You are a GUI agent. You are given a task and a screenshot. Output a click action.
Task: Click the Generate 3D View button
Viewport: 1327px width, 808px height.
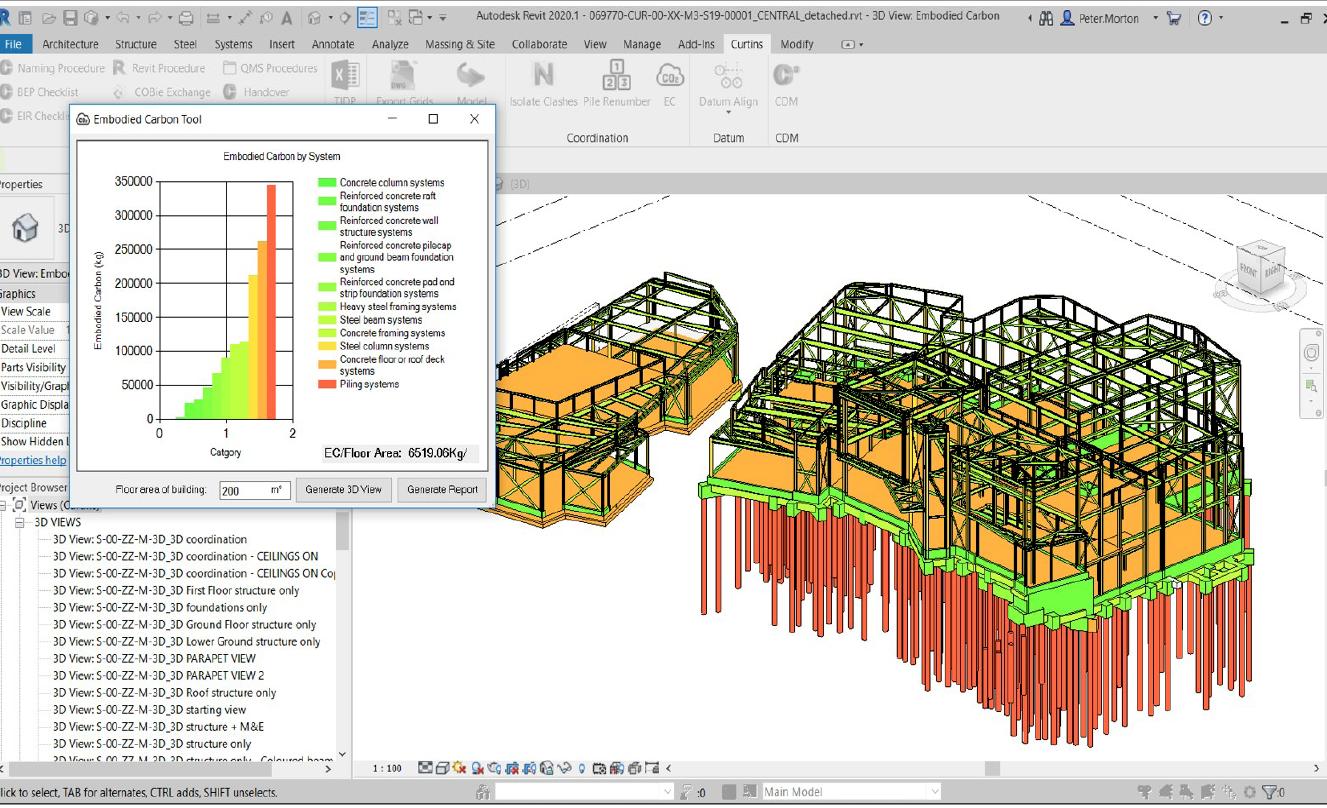[343, 489]
